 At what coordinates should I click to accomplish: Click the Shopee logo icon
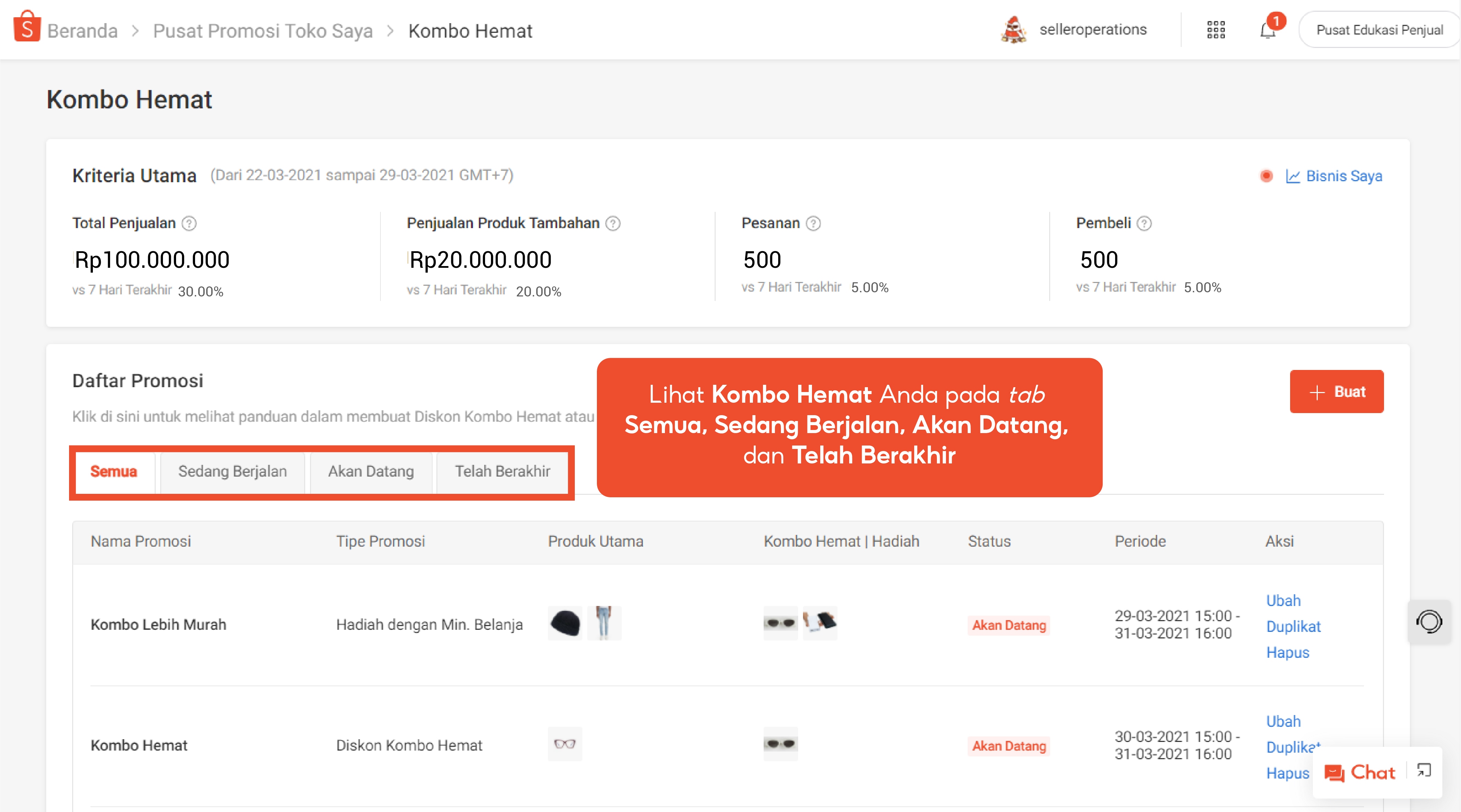click(x=27, y=27)
